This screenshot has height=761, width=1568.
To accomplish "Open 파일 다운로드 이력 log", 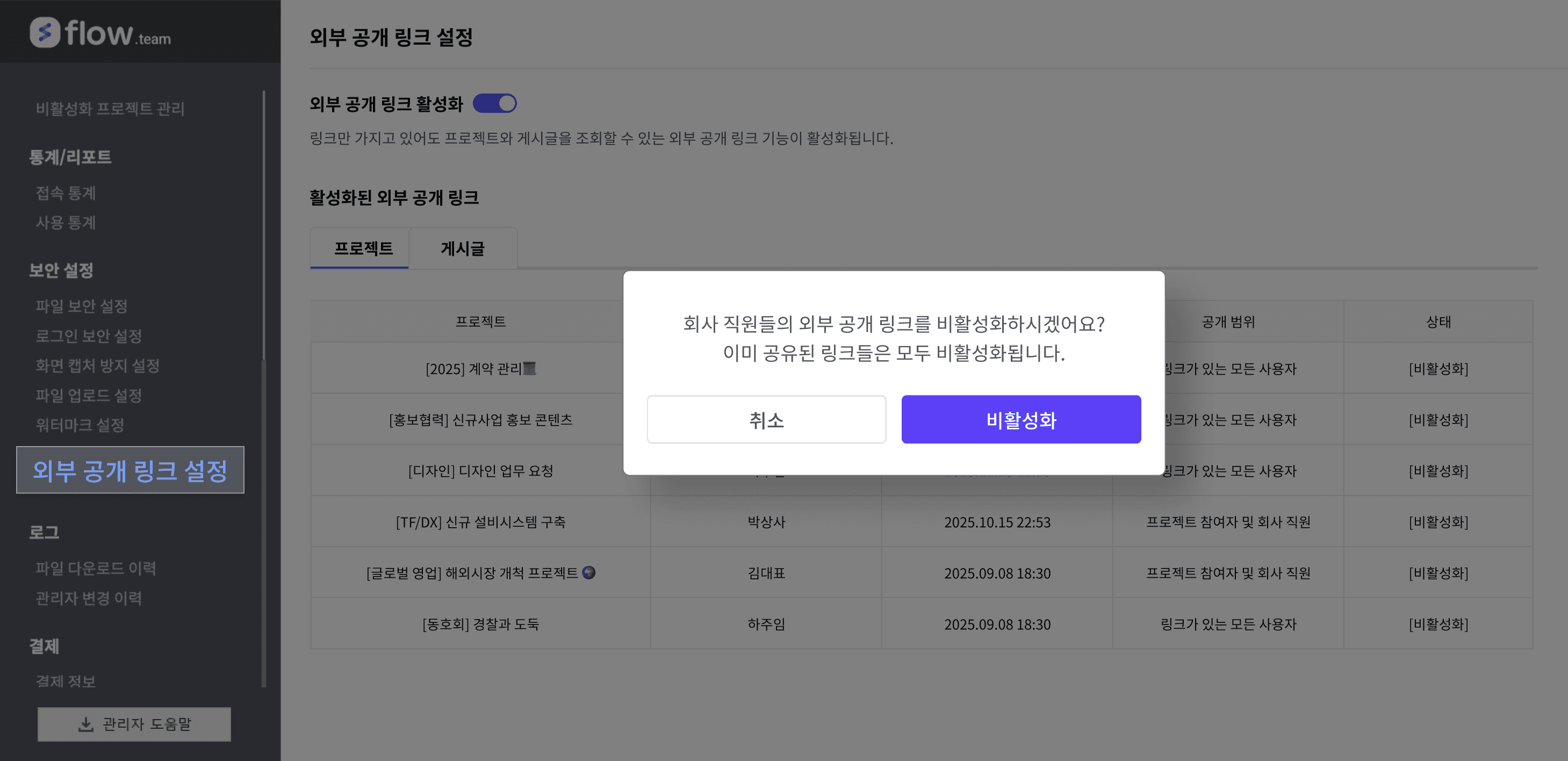I will tap(96, 568).
